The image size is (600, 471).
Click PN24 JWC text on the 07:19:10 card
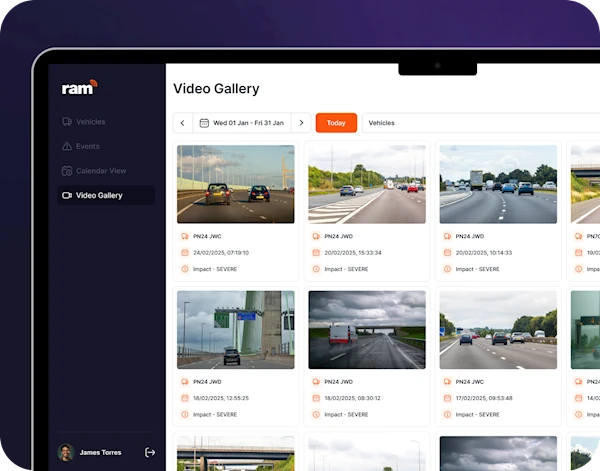pos(207,236)
